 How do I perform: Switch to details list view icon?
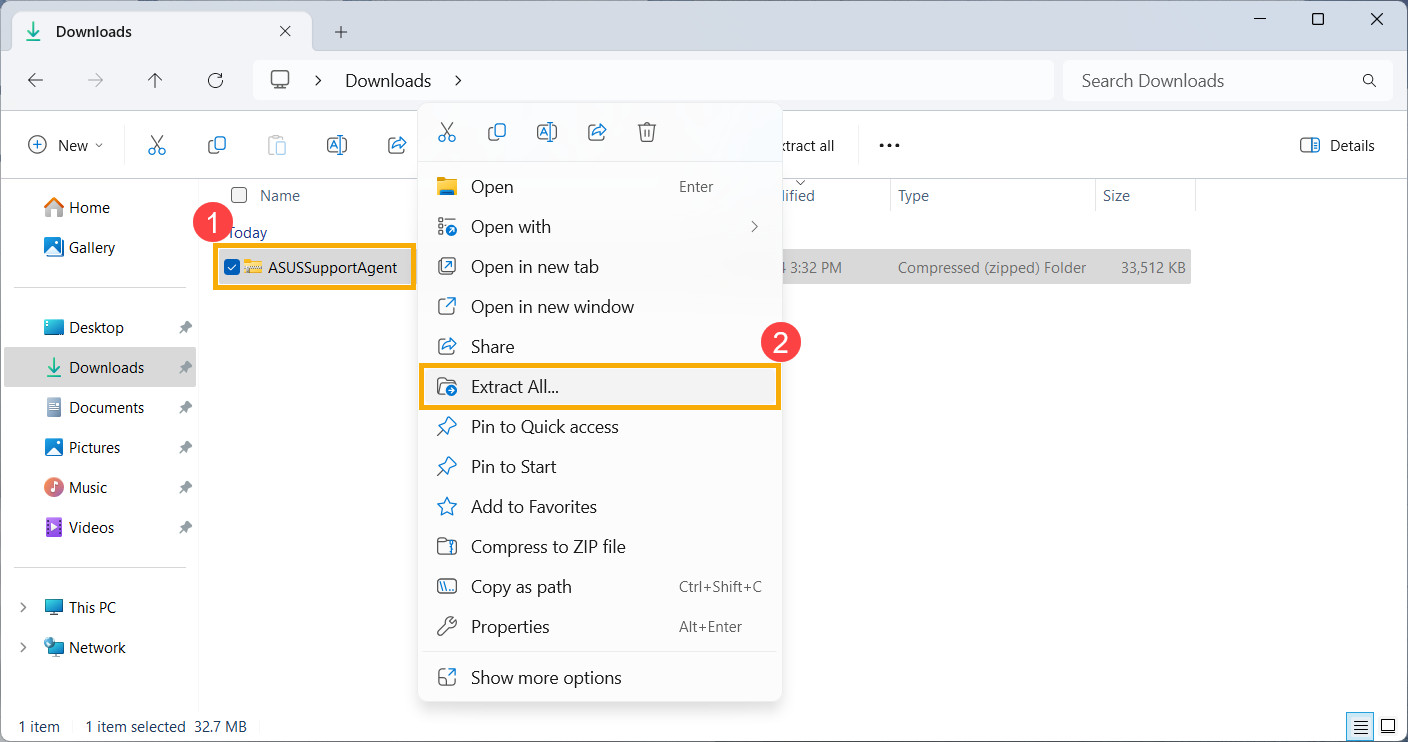tap(1361, 726)
